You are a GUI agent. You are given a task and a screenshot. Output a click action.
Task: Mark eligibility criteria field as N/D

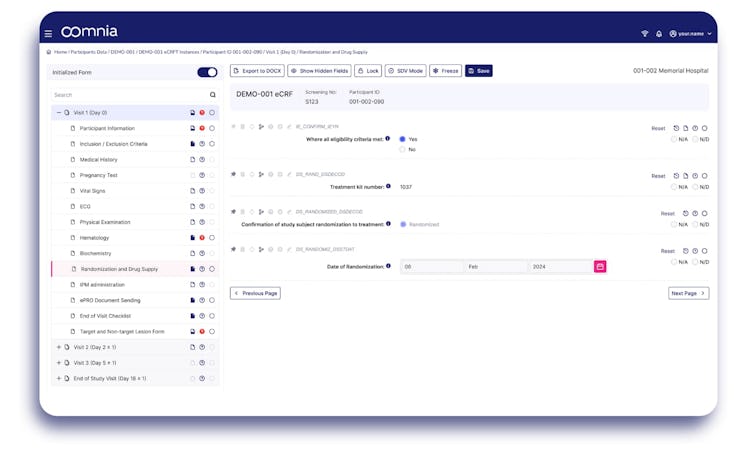pyautogui.click(x=695, y=140)
